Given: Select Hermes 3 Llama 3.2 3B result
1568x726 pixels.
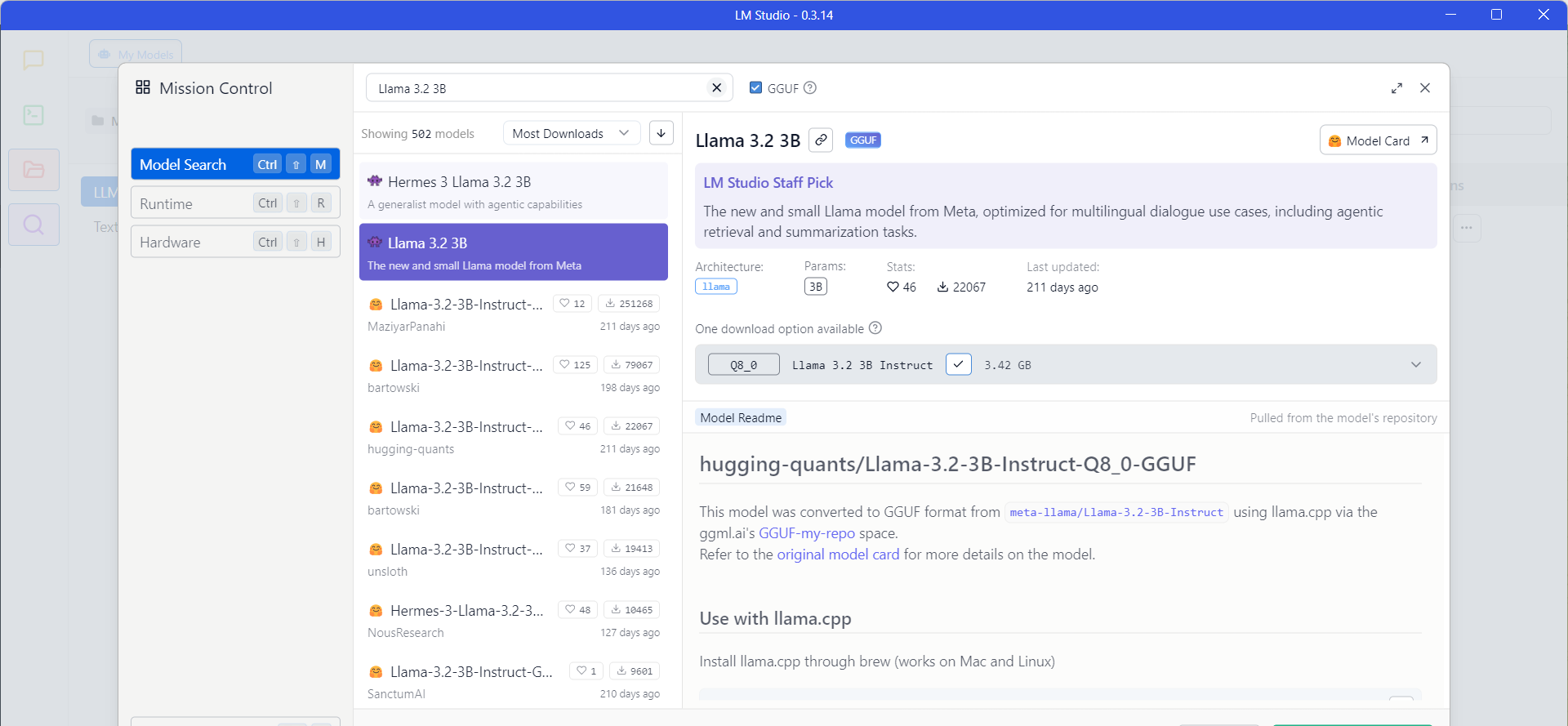Looking at the screenshot, I should pos(514,191).
